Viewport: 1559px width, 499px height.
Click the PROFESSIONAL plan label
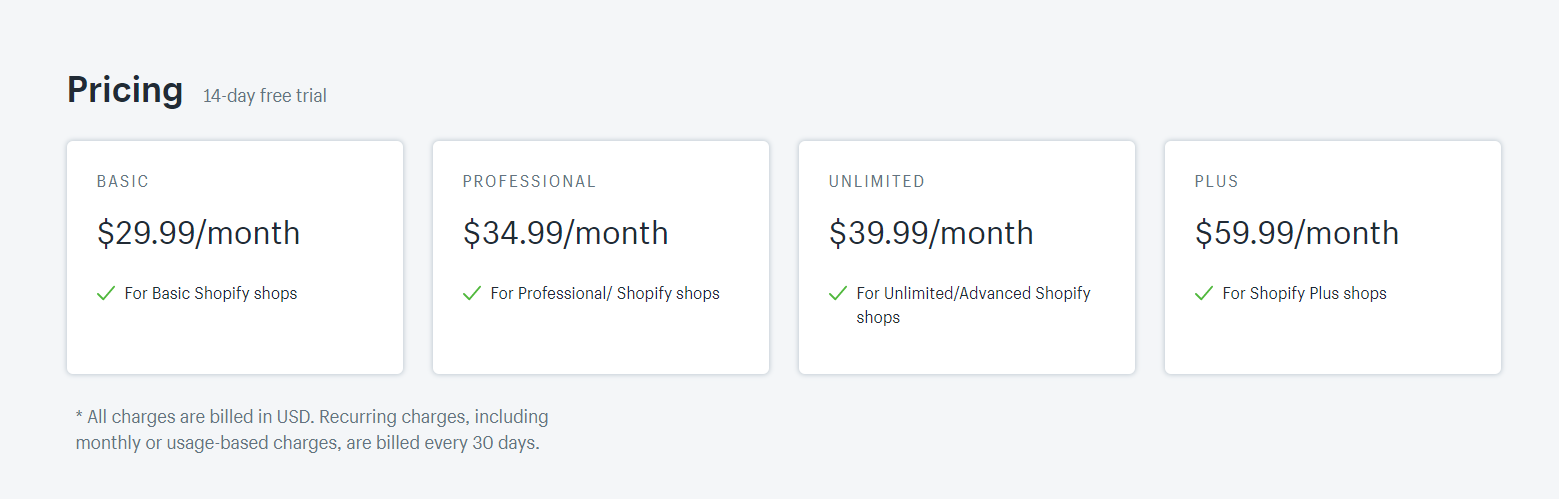click(x=529, y=182)
